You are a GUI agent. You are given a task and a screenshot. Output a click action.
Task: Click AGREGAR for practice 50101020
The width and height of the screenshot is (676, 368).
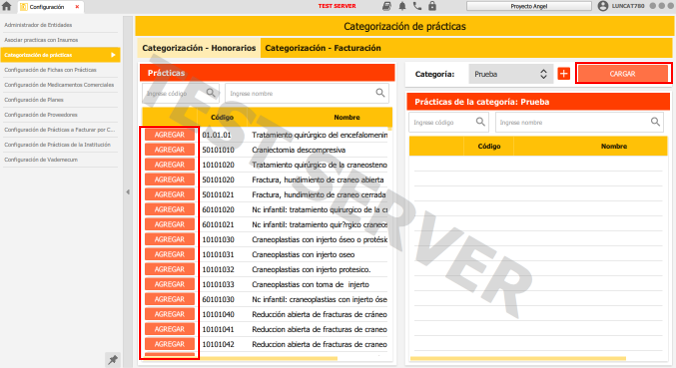click(169, 180)
